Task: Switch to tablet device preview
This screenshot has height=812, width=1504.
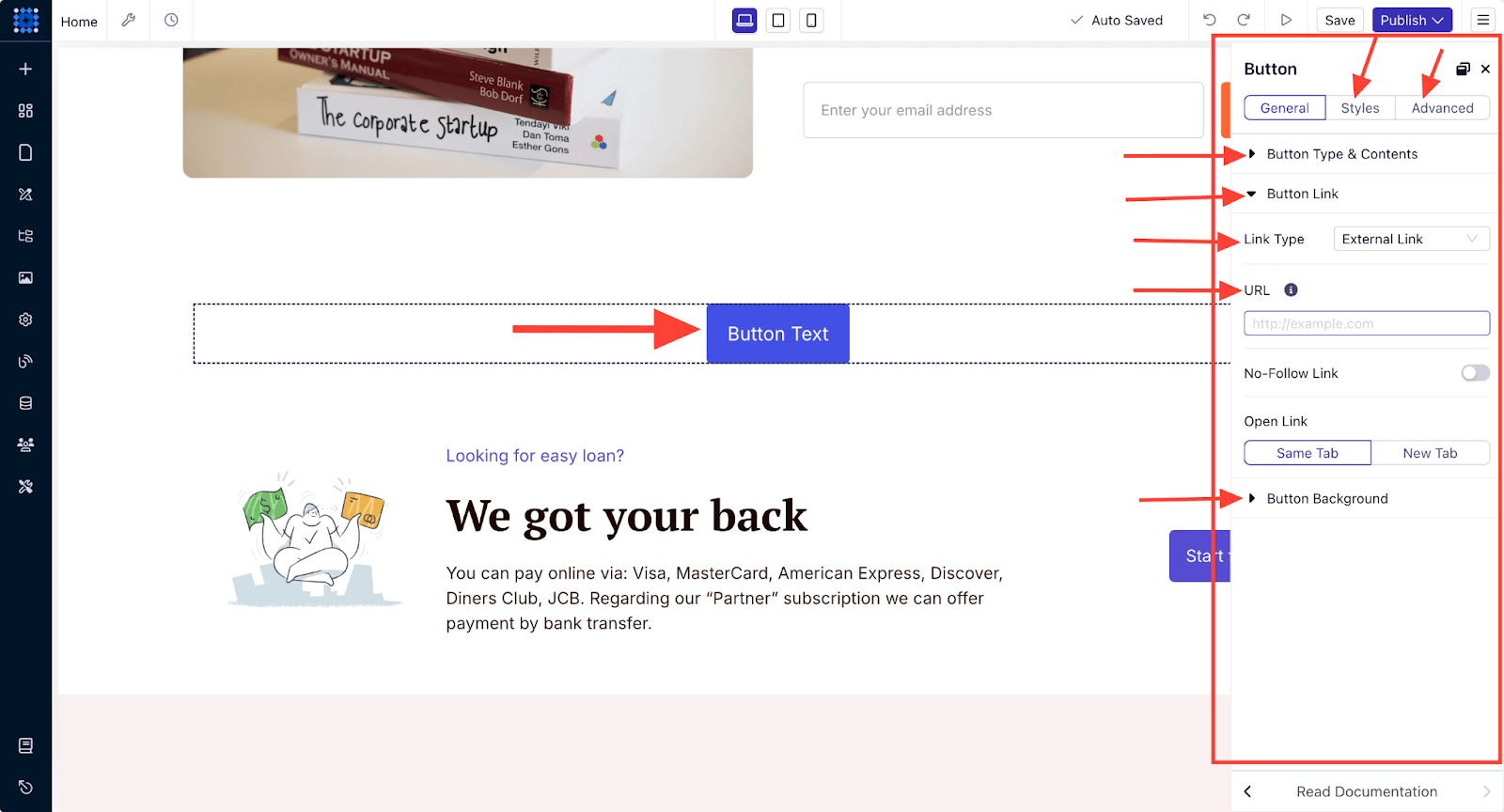Action: pos(778,20)
